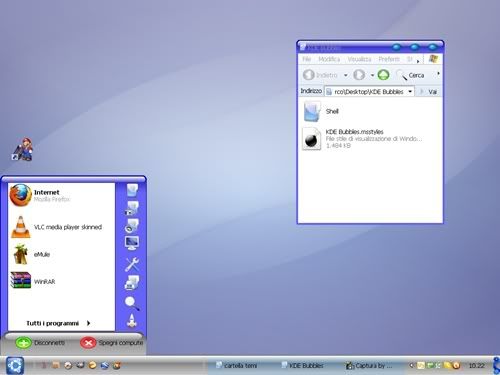The image size is (500, 375).
Task: Click the magnifier search icon in start menu
Action: point(132,303)
